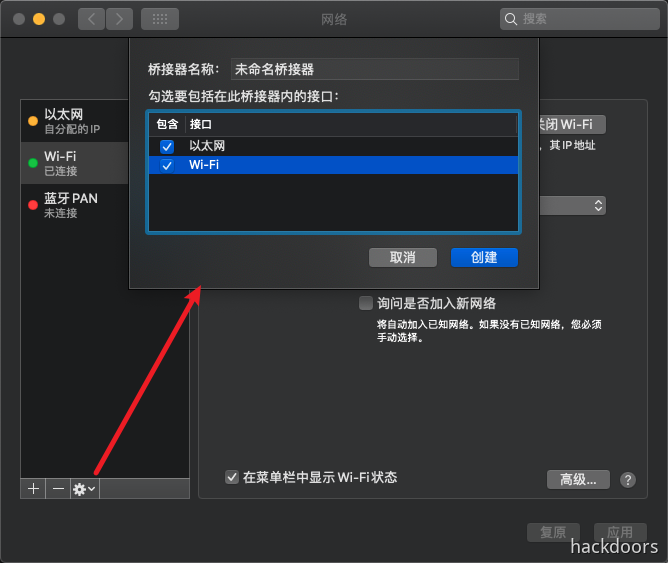Image resolution: width=668 pixels, height=563 pixels.
Task: Go forward with the right arrow toolbar button
Action: tap(119, 19)
